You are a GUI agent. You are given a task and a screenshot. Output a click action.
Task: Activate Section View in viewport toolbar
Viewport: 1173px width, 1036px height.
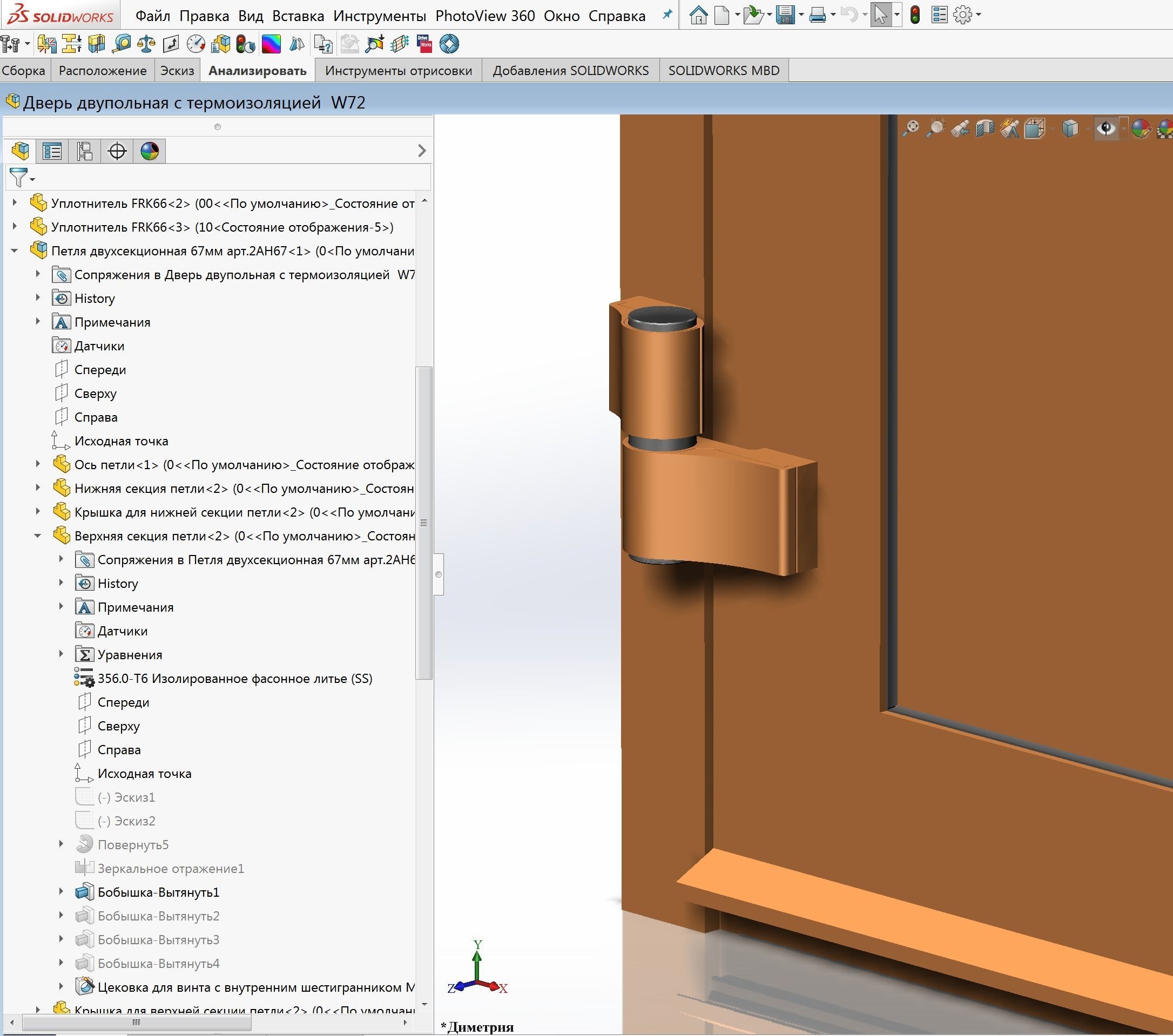(x=985, y=128)
